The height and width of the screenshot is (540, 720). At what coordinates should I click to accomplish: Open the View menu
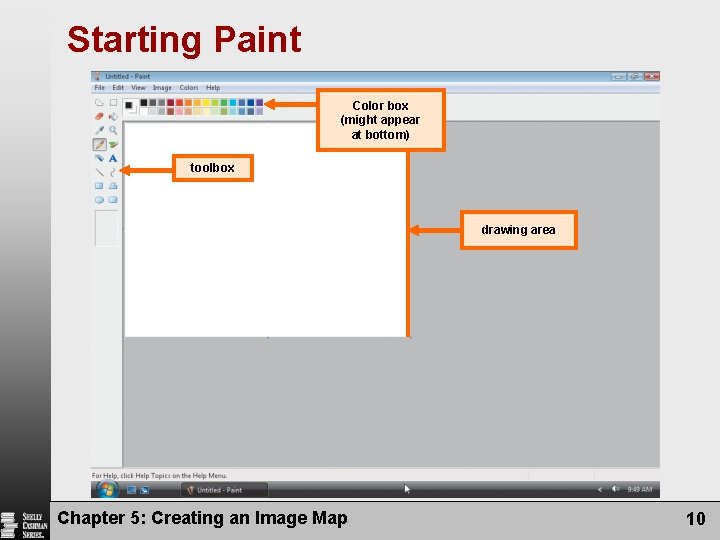pos(138,87)
